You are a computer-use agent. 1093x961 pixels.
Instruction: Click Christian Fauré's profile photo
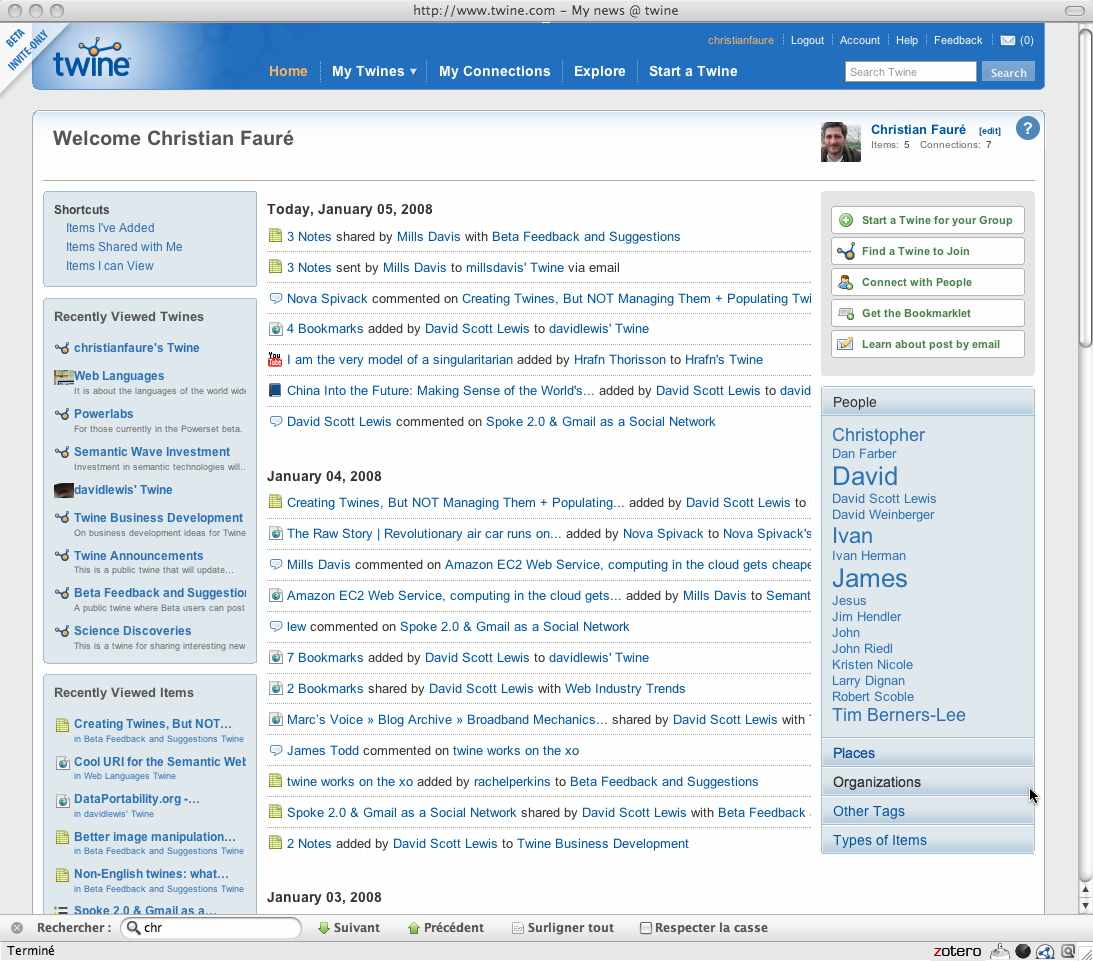coord(840,142)
